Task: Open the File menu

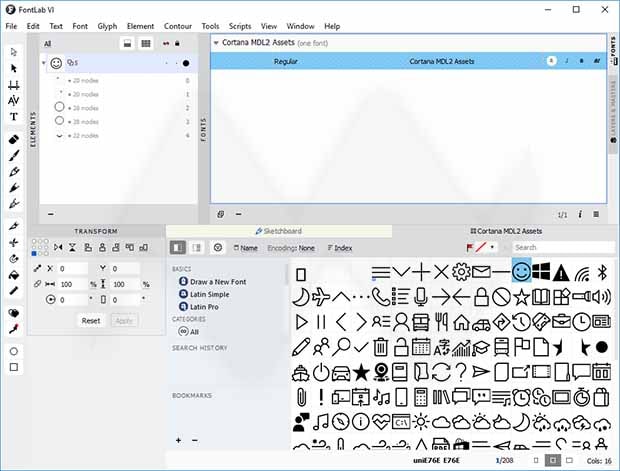Action: (x=11, y=26)
